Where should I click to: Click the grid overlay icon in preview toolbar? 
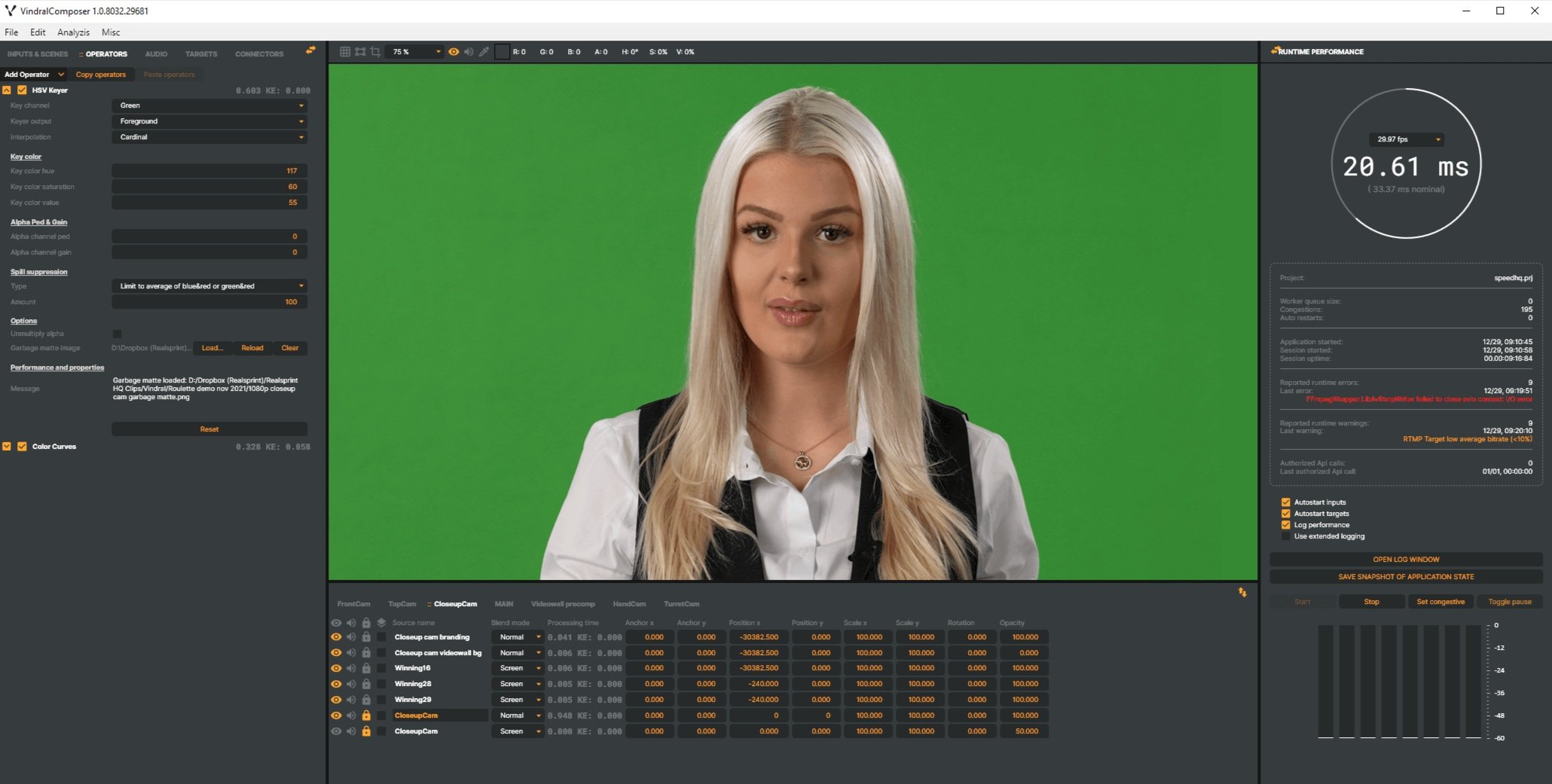coord(345,51)
